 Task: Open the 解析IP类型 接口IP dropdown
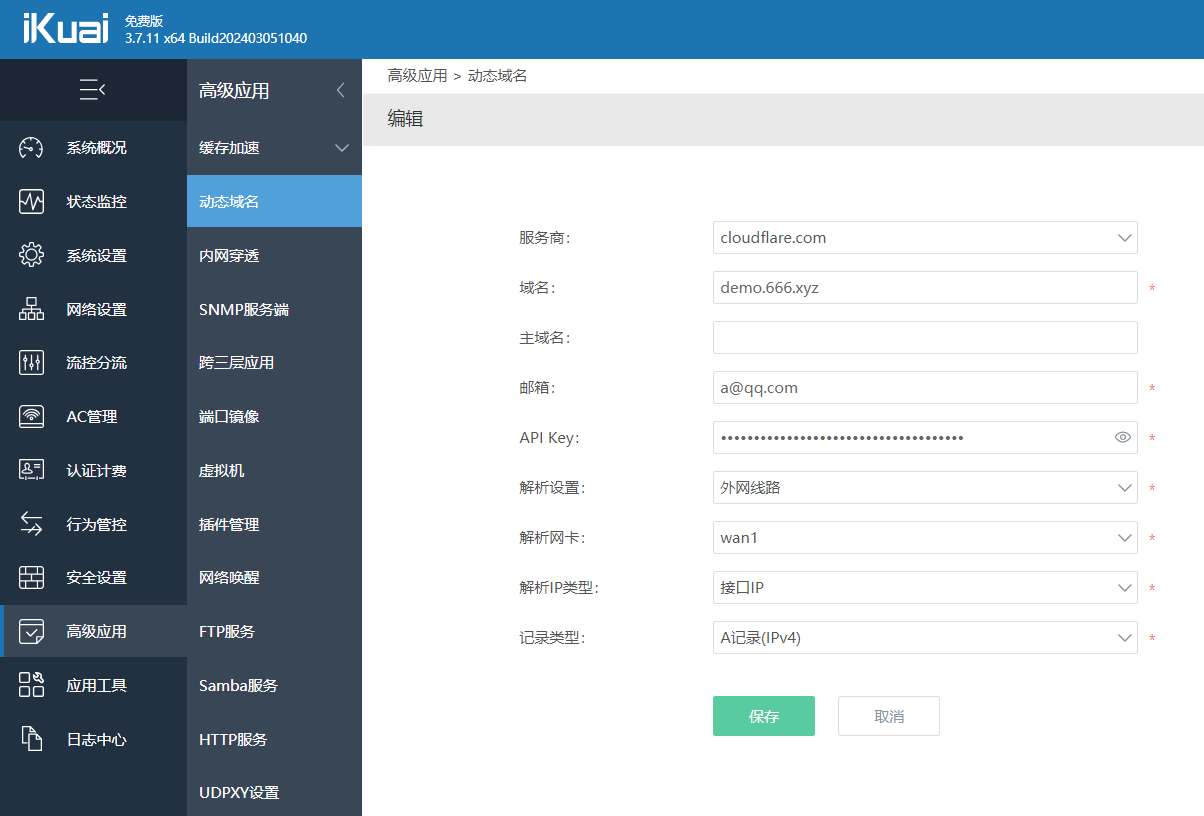pyautogui.click(x=925, y=587)
